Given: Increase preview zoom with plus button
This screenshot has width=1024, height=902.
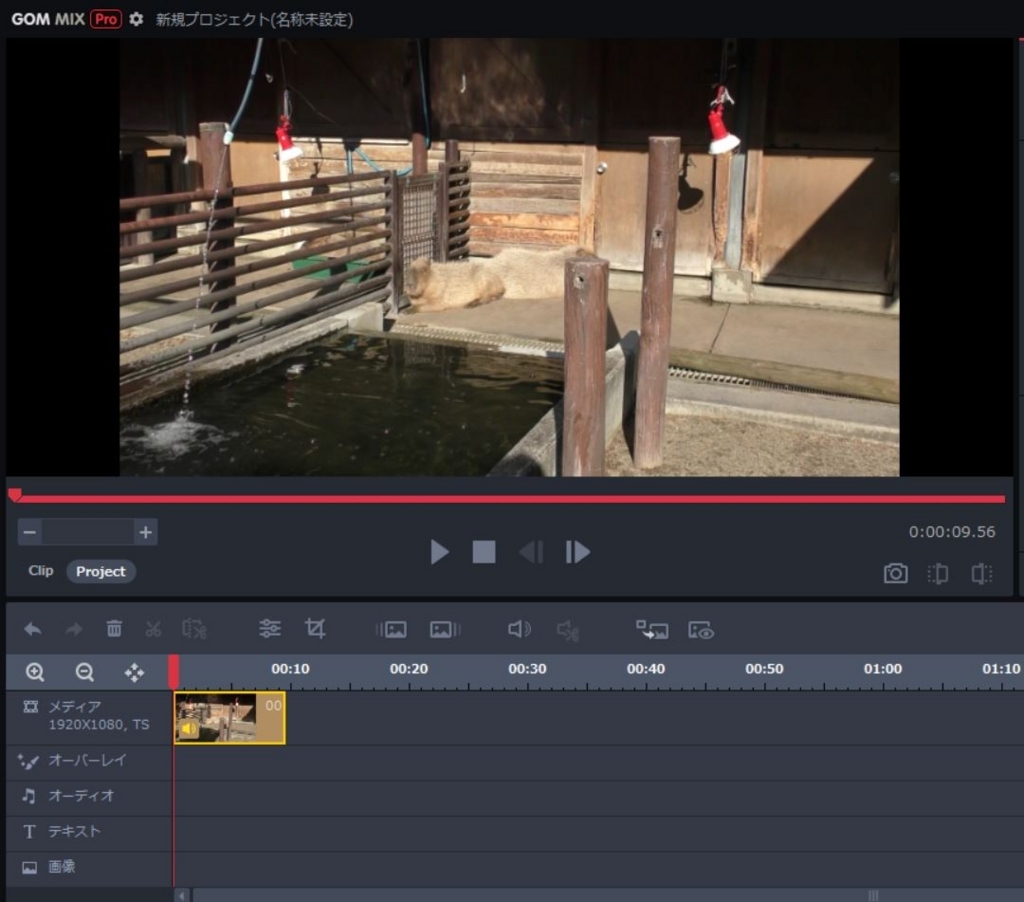Looking at the screenshot, I should coord(146,532).
